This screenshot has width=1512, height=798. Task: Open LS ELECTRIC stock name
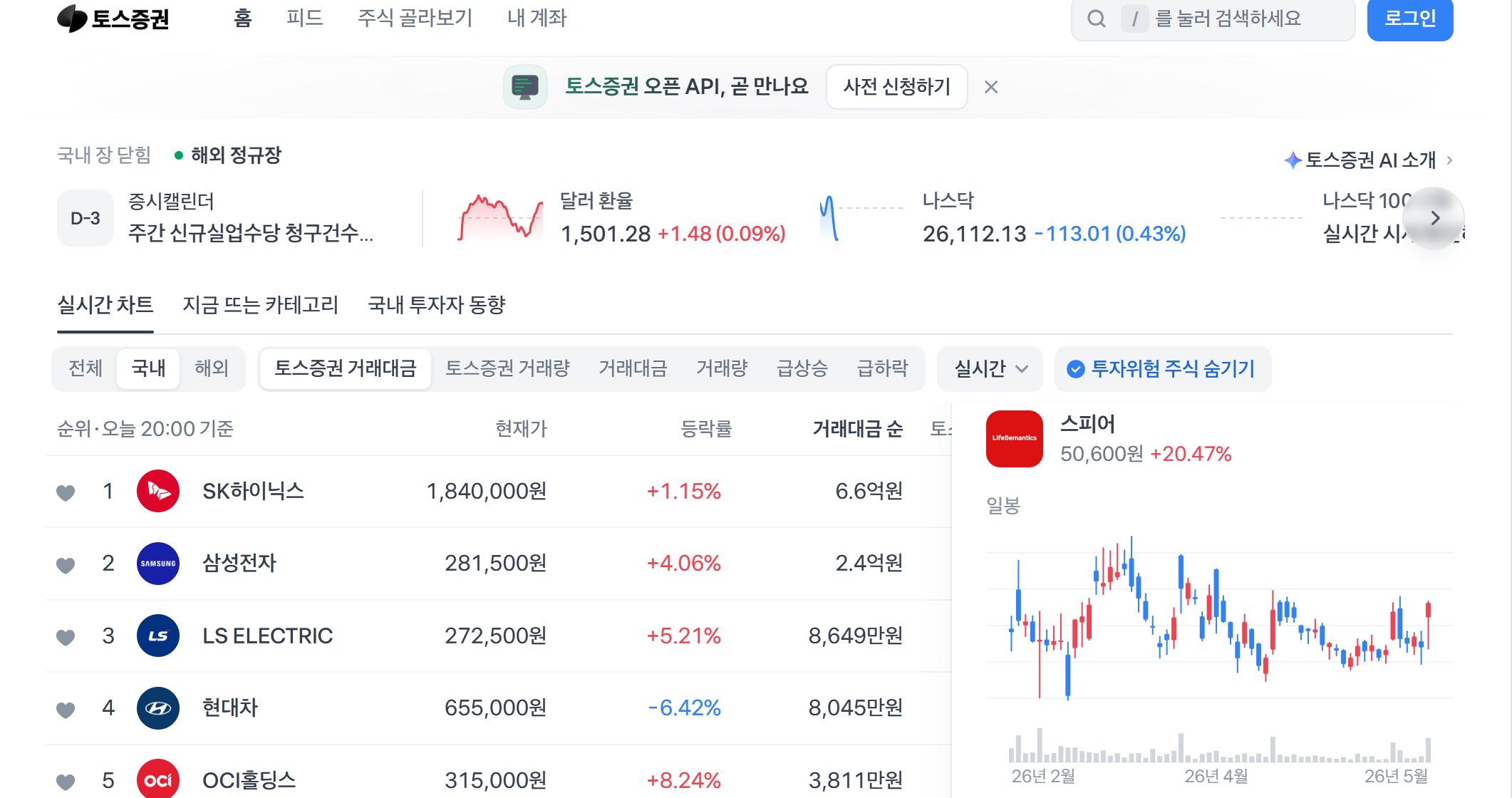[267, 636]
